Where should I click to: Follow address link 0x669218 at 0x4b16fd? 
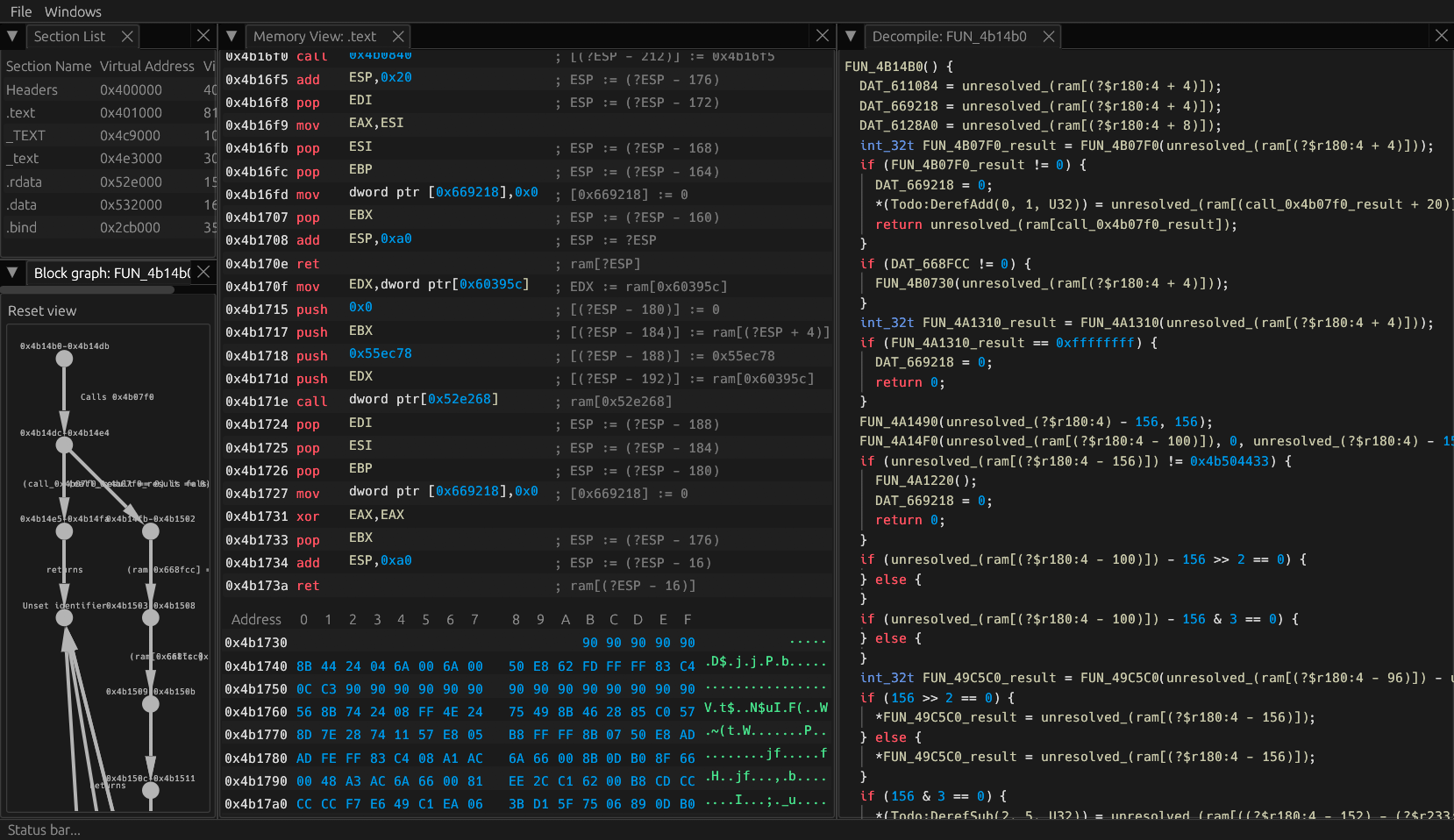coord(467,193)
